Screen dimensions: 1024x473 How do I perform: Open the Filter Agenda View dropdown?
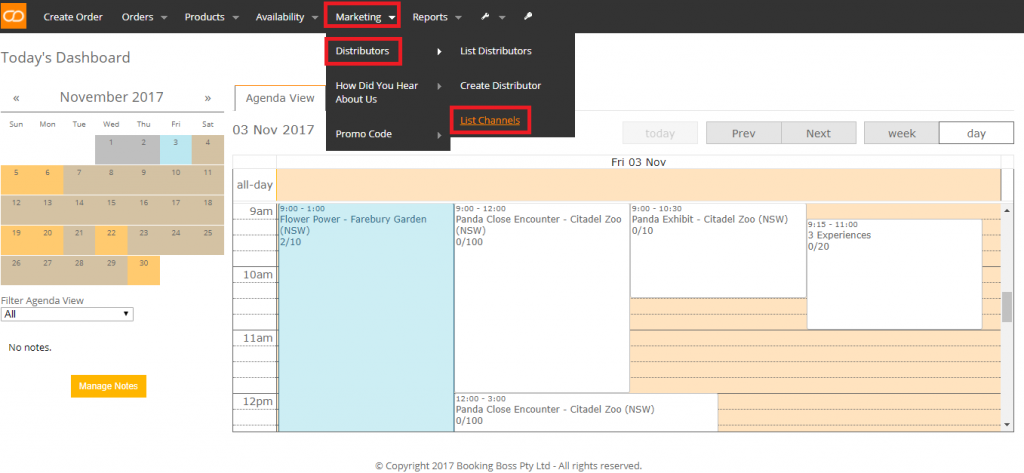[x=67, y=314]
